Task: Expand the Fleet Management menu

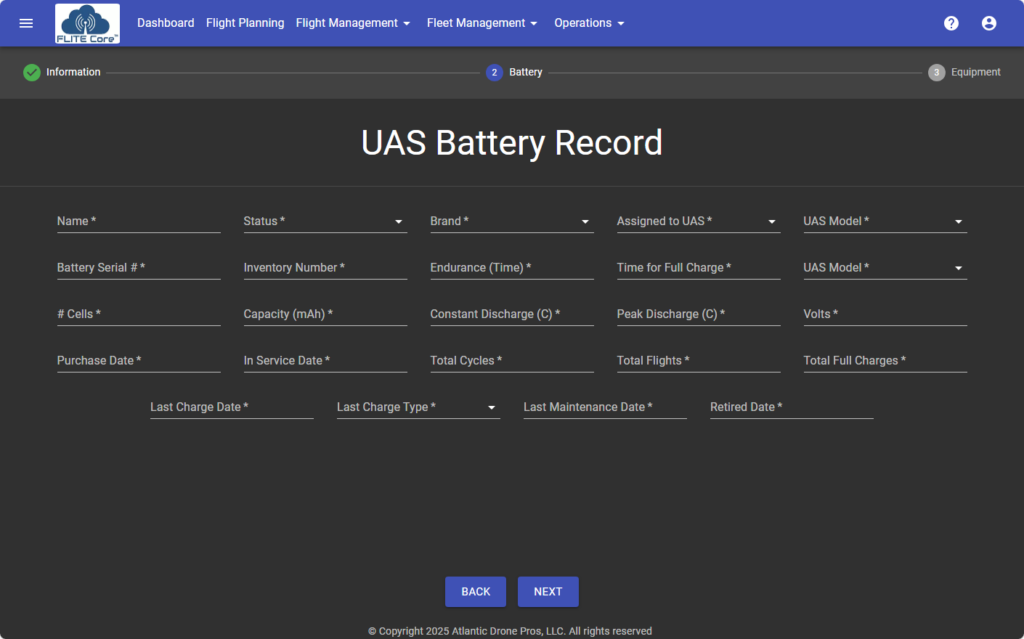Action: click(x=482, y=23)
